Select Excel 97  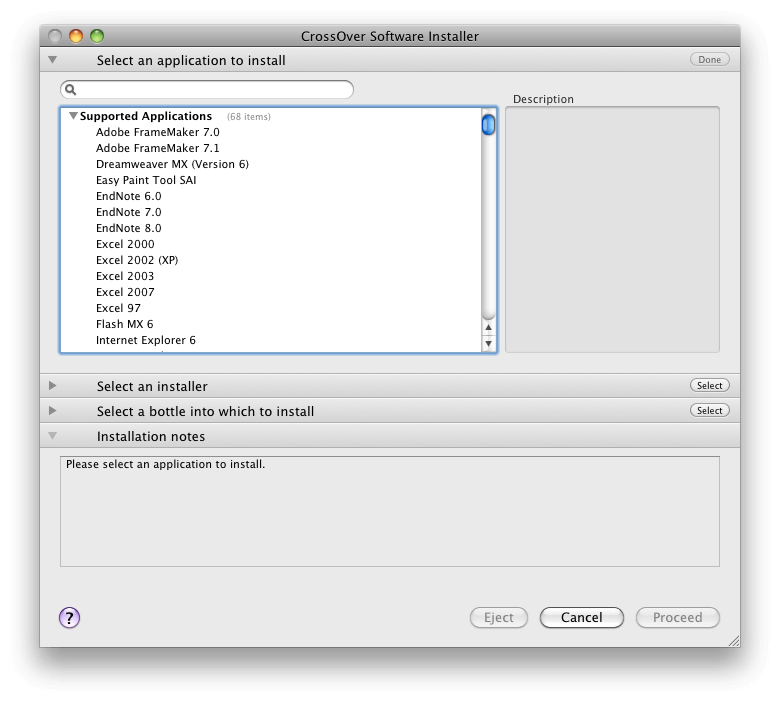pyautogui.click(x=118, y=308)
